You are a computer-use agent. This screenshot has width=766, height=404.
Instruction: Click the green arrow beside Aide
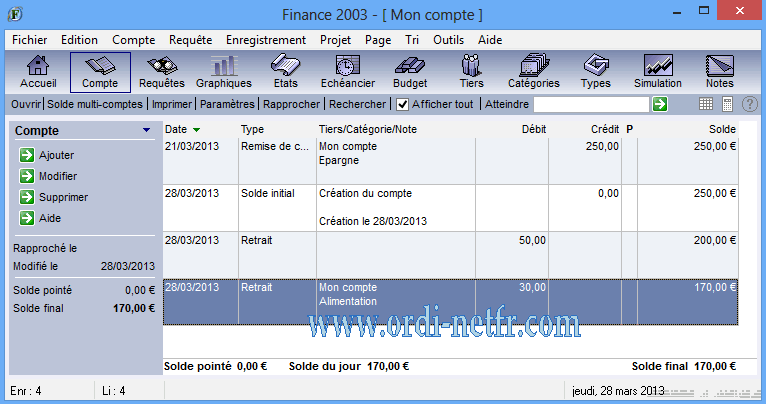click(x=27, y=218)
